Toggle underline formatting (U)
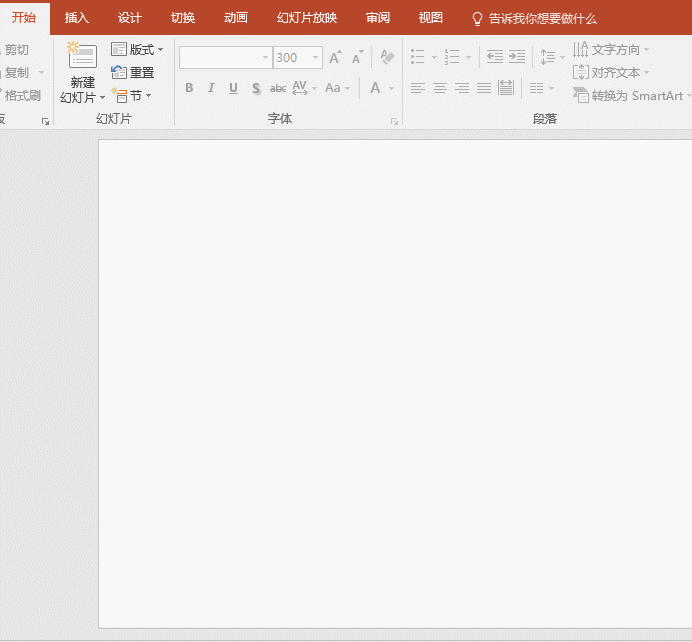Image resolution: width=692 pixels, height=642 pixels. [233, 88]
